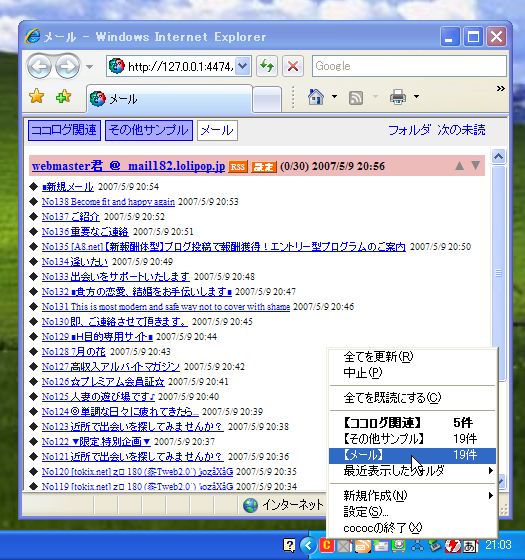
Task: Click the red Stop loading icon
Action: click(x=293, y=66)
